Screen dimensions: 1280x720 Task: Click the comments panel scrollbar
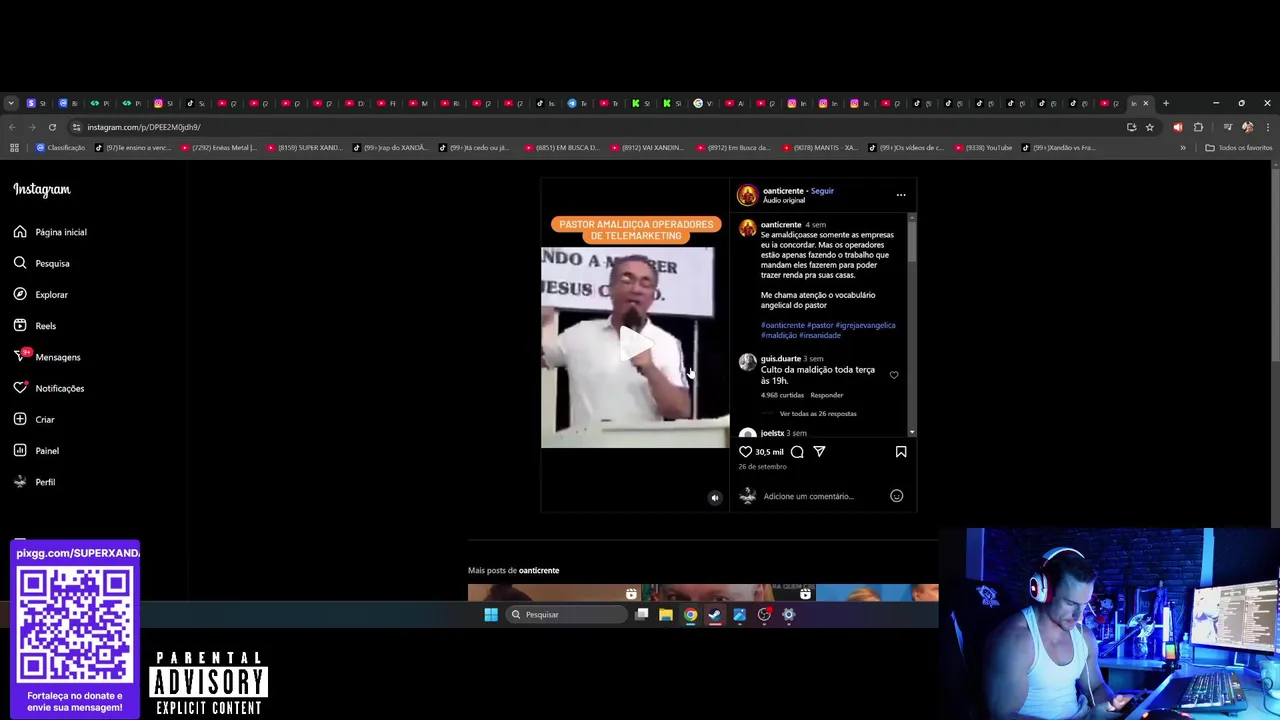[x=911, y=240]
